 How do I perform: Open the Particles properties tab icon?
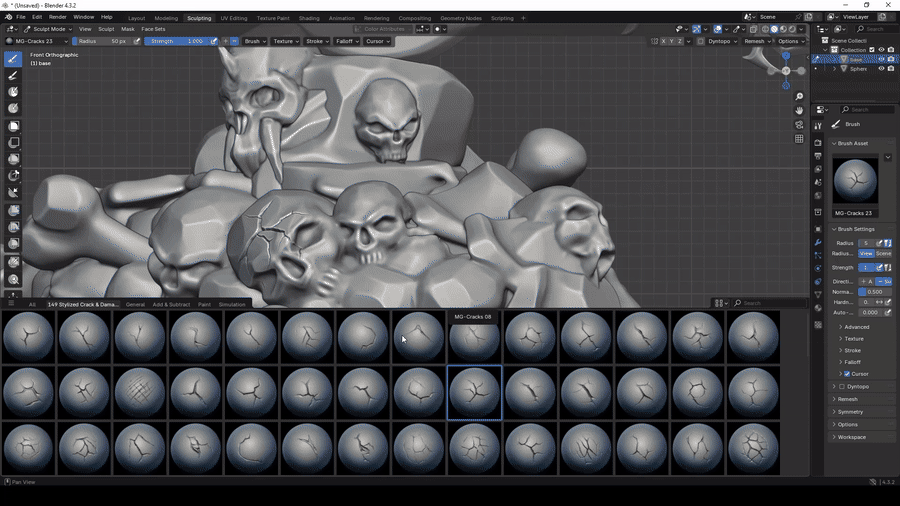(818, 255)
